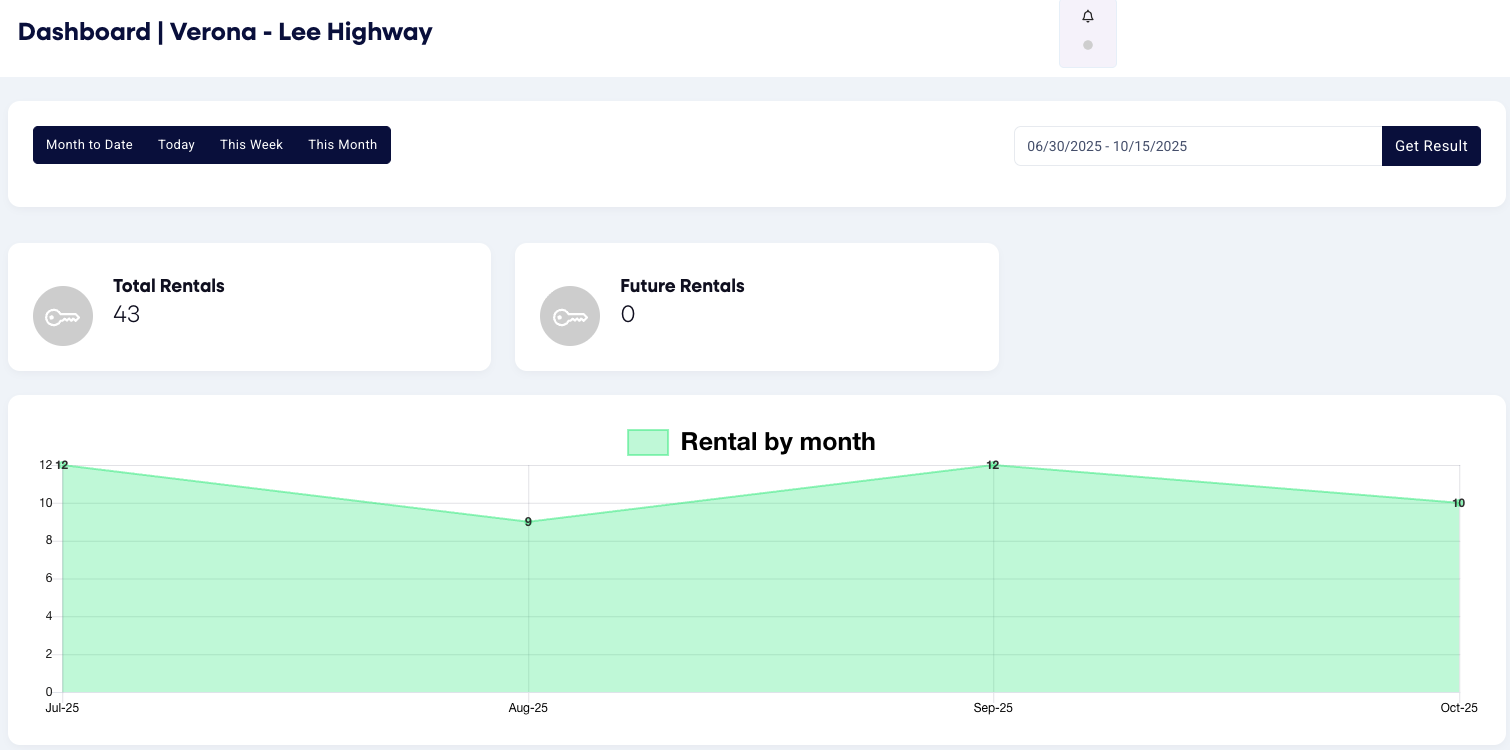Select the This Month filter
1510x750 pixels.
pyautogui.click(x=343, y=145)
